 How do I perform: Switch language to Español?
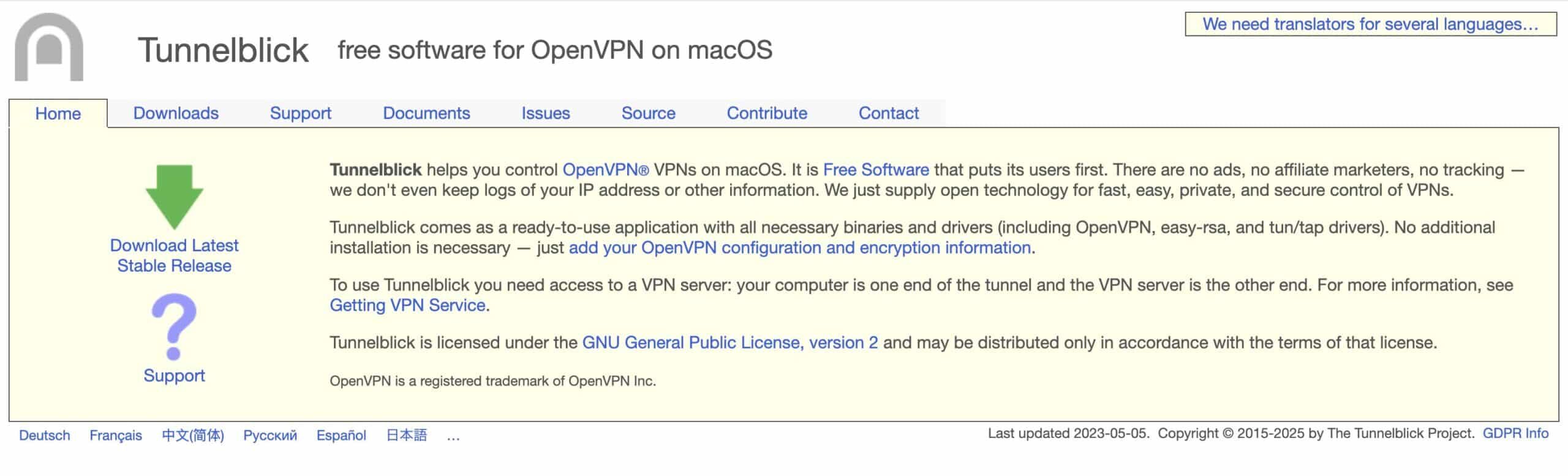(341, 436)
